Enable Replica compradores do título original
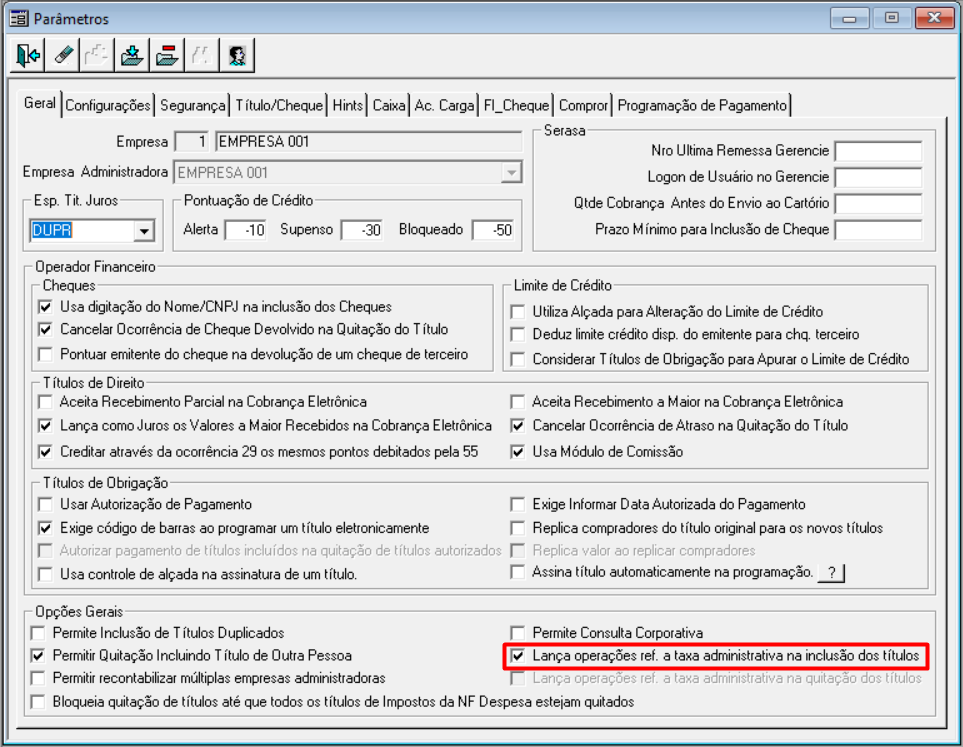Image resolution: width=963 pixels, height=747 pixels. pyautogui.click(x=518, y=528)
